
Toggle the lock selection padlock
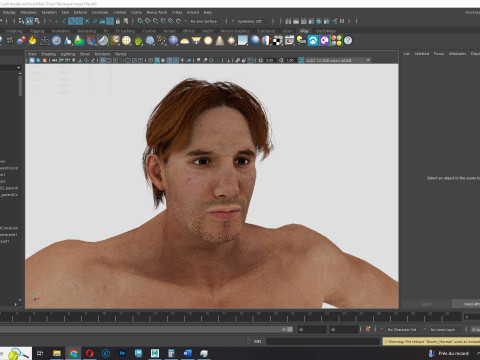(118, 21)
